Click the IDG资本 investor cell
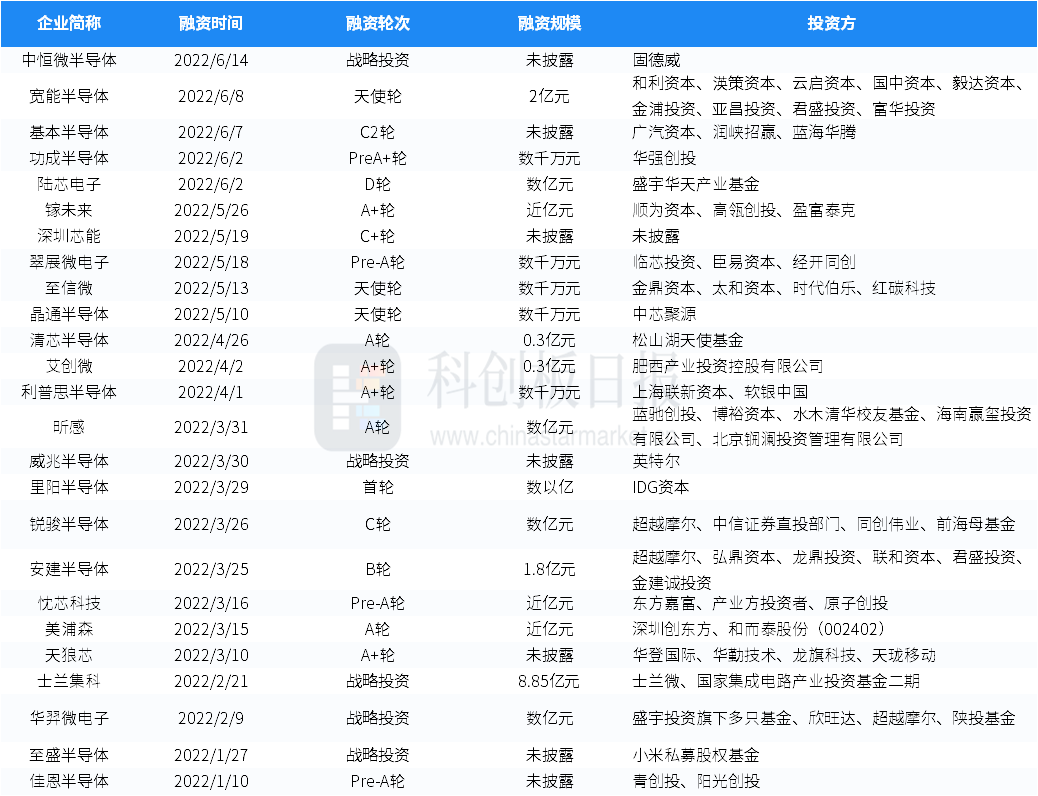This screenshot has height=796, width=1038. (x=660, y=487)
